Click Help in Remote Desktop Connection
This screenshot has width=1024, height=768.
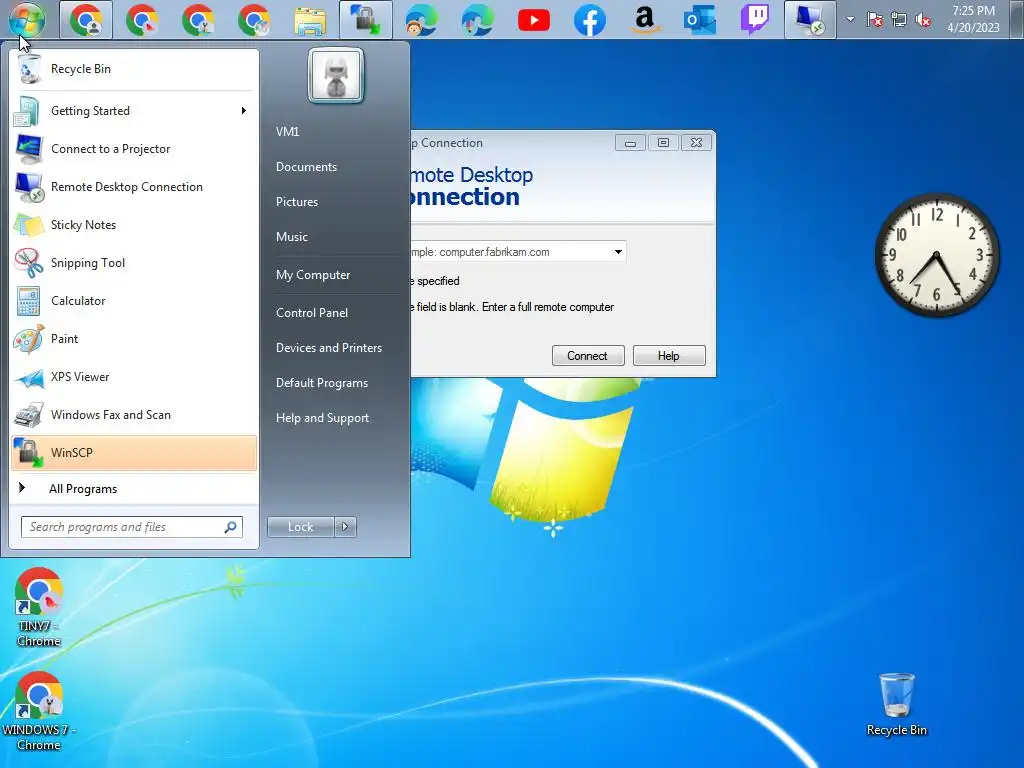(669, 356)
